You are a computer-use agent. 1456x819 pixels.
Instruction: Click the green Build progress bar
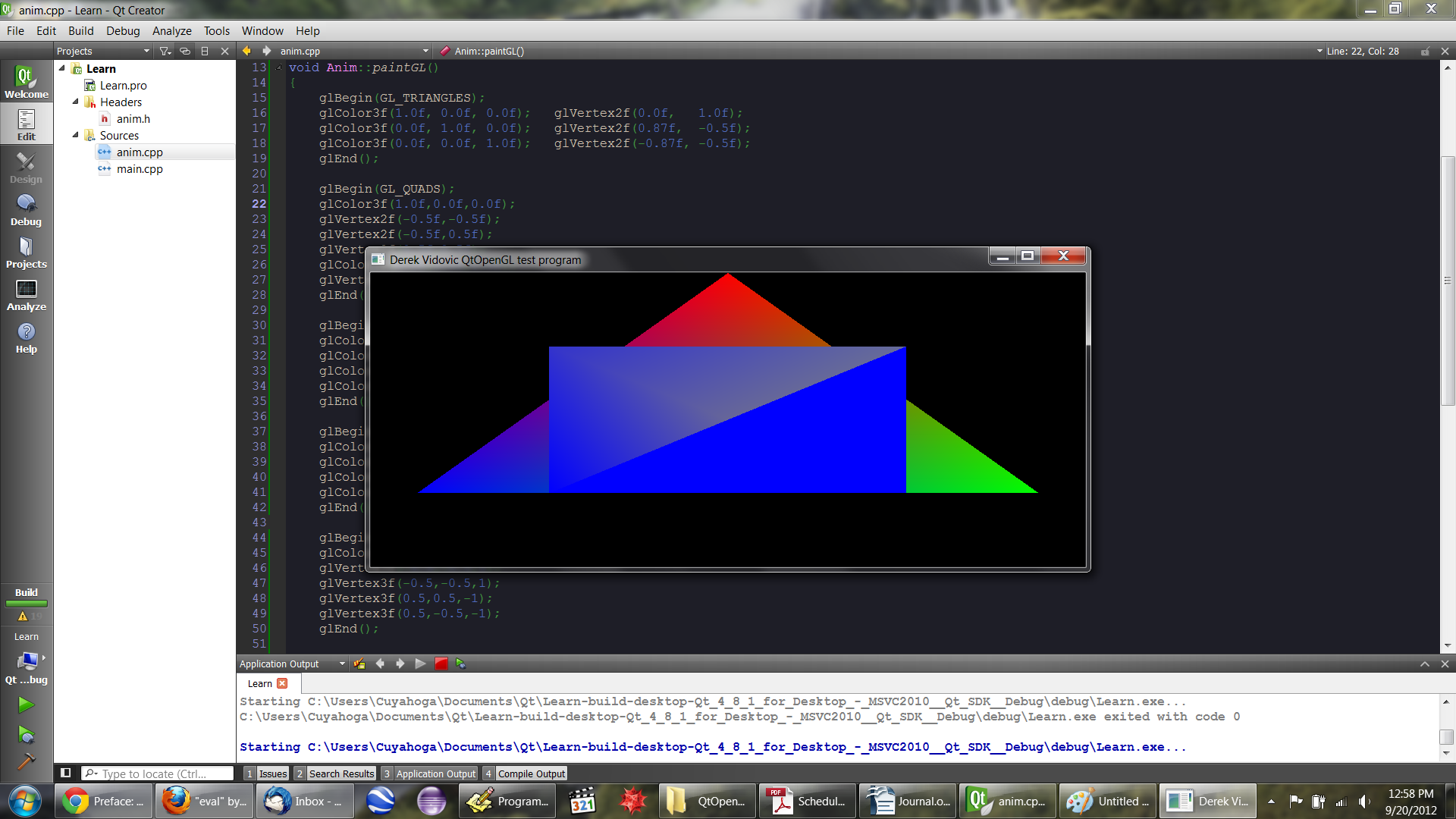(x=26, y=604)
